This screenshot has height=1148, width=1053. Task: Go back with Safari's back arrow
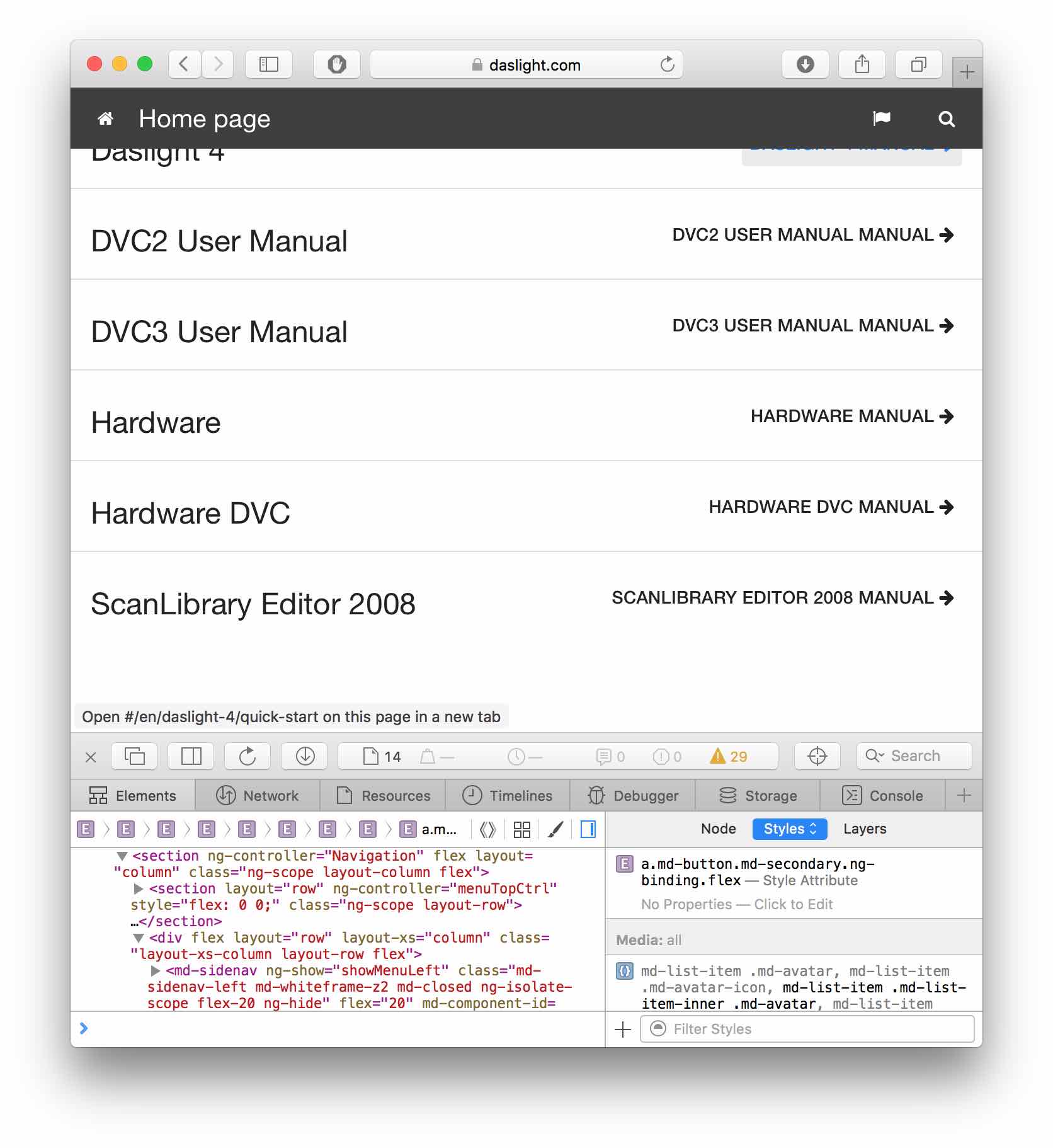pyautogui.click(x=185, y=64)
